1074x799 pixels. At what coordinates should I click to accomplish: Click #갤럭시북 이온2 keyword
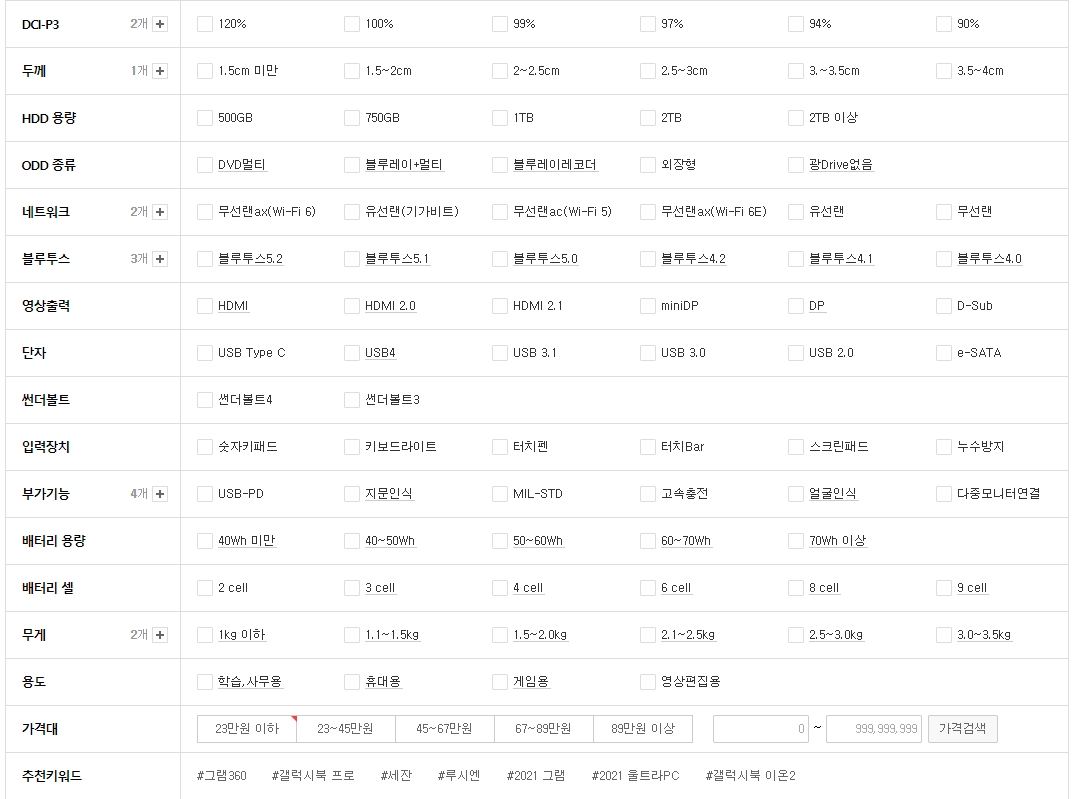751,776
